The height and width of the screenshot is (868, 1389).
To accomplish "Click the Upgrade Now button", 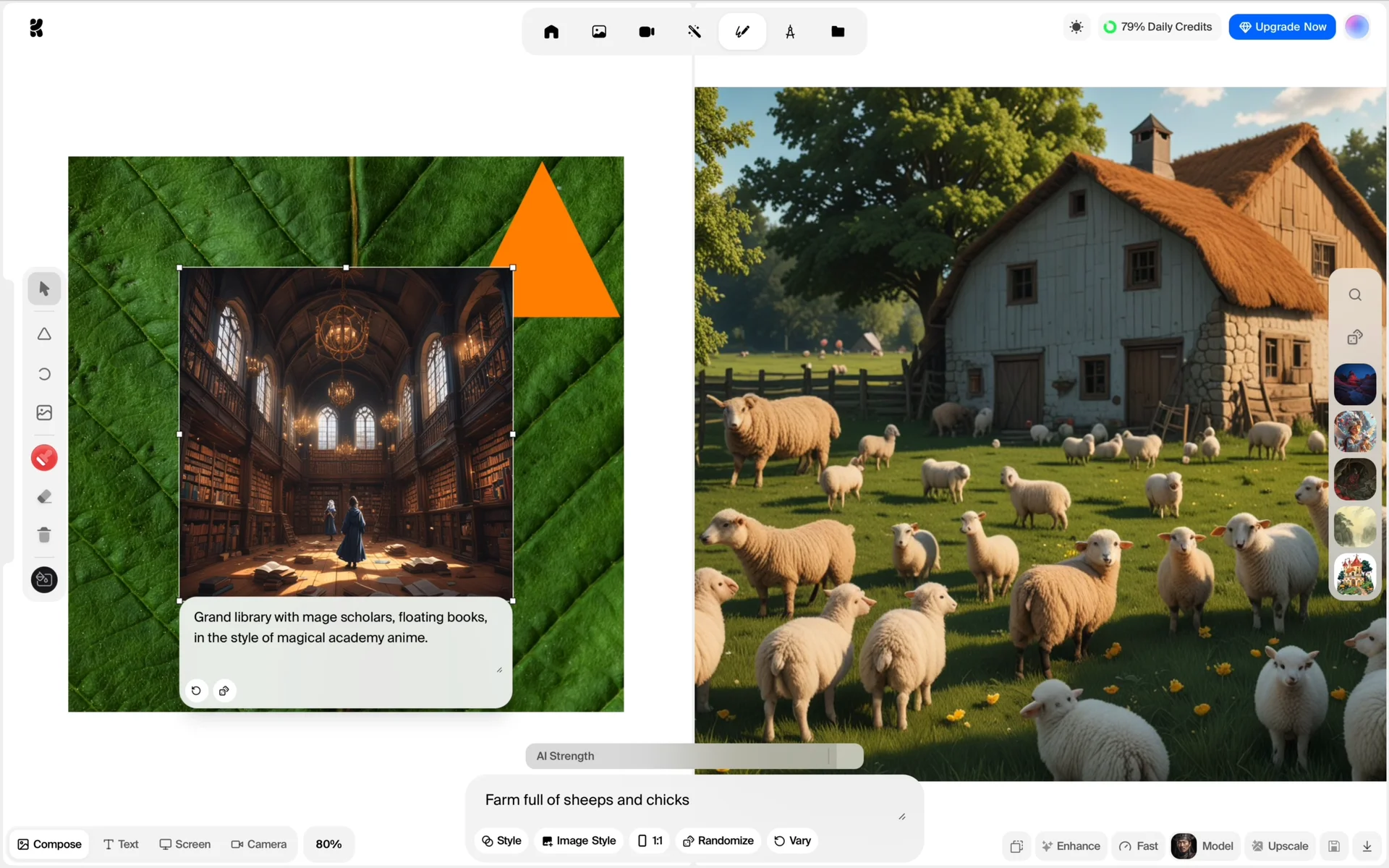I will pos(1281,27).
